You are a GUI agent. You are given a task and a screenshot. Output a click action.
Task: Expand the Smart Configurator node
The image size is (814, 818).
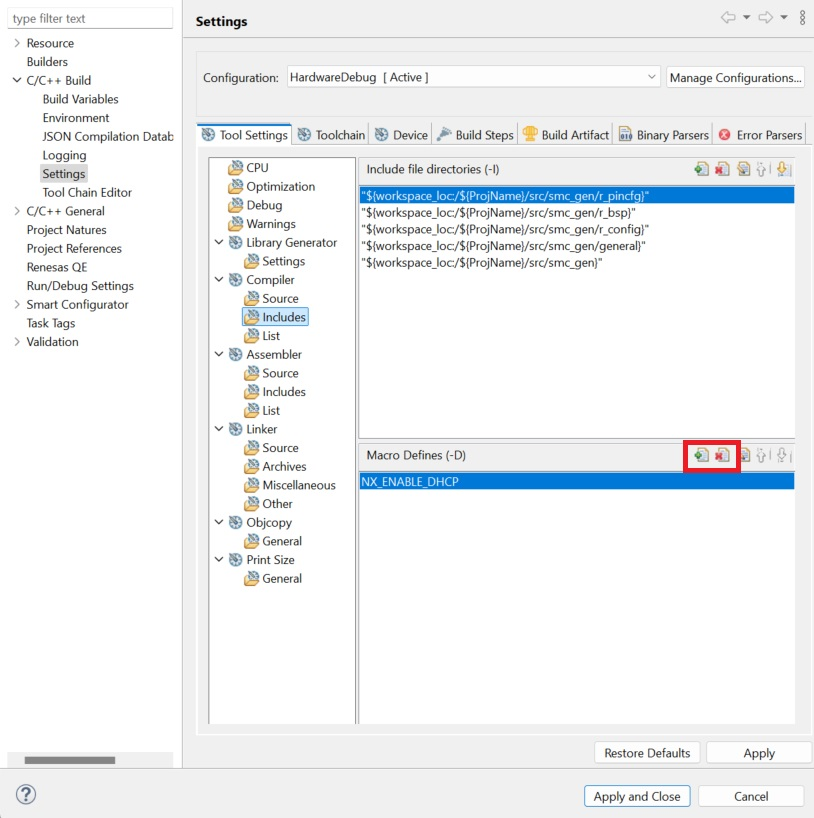17,305
